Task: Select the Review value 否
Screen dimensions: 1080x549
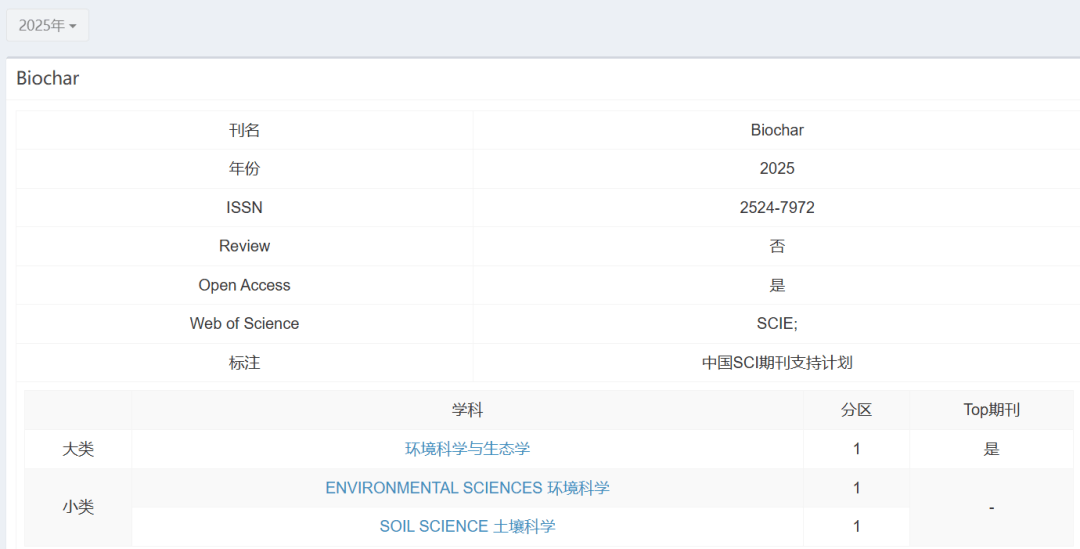Action: click(x=777, y=247)
